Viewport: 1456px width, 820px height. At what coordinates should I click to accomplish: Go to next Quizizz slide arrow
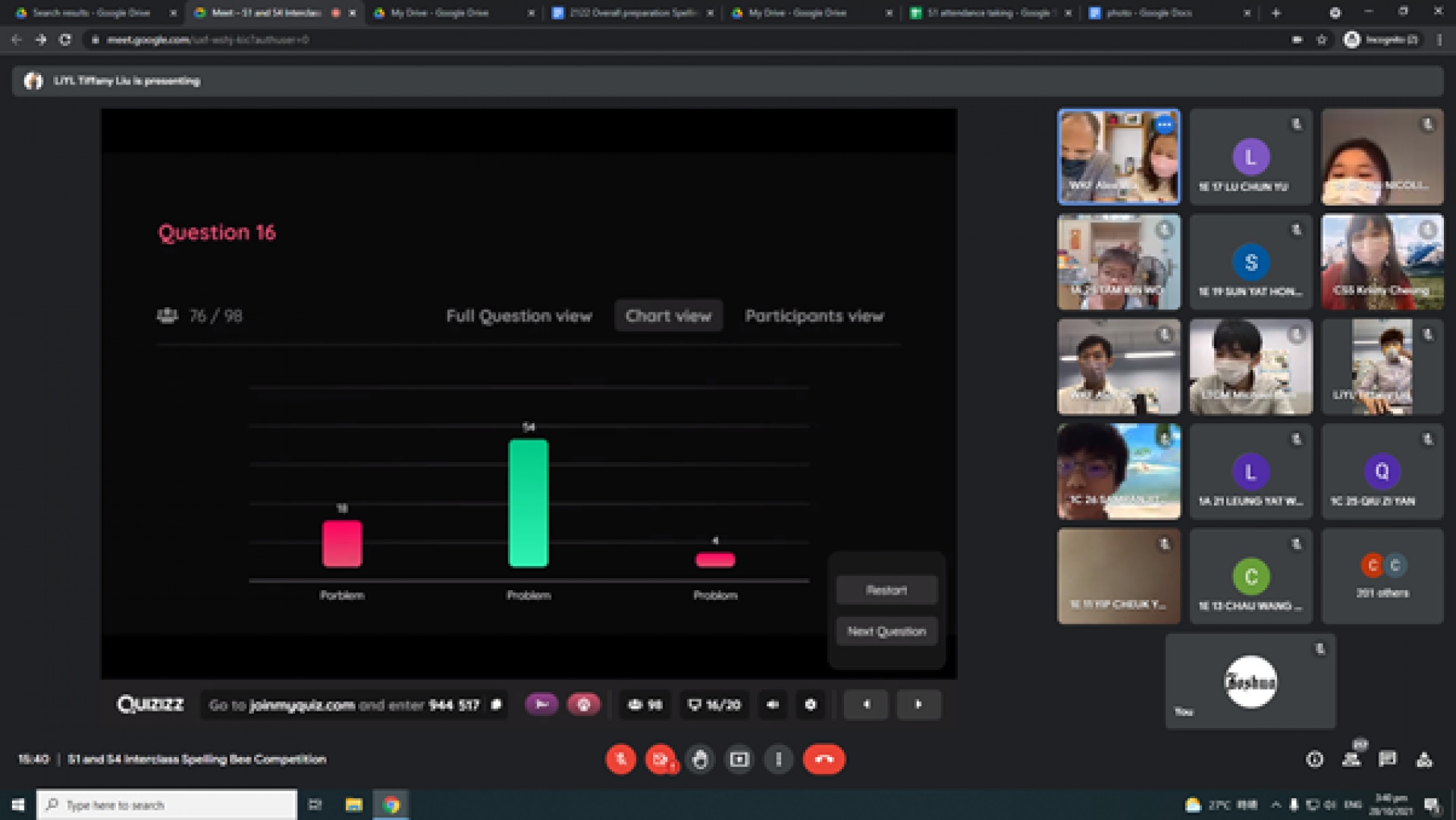(x=918, y=705)
